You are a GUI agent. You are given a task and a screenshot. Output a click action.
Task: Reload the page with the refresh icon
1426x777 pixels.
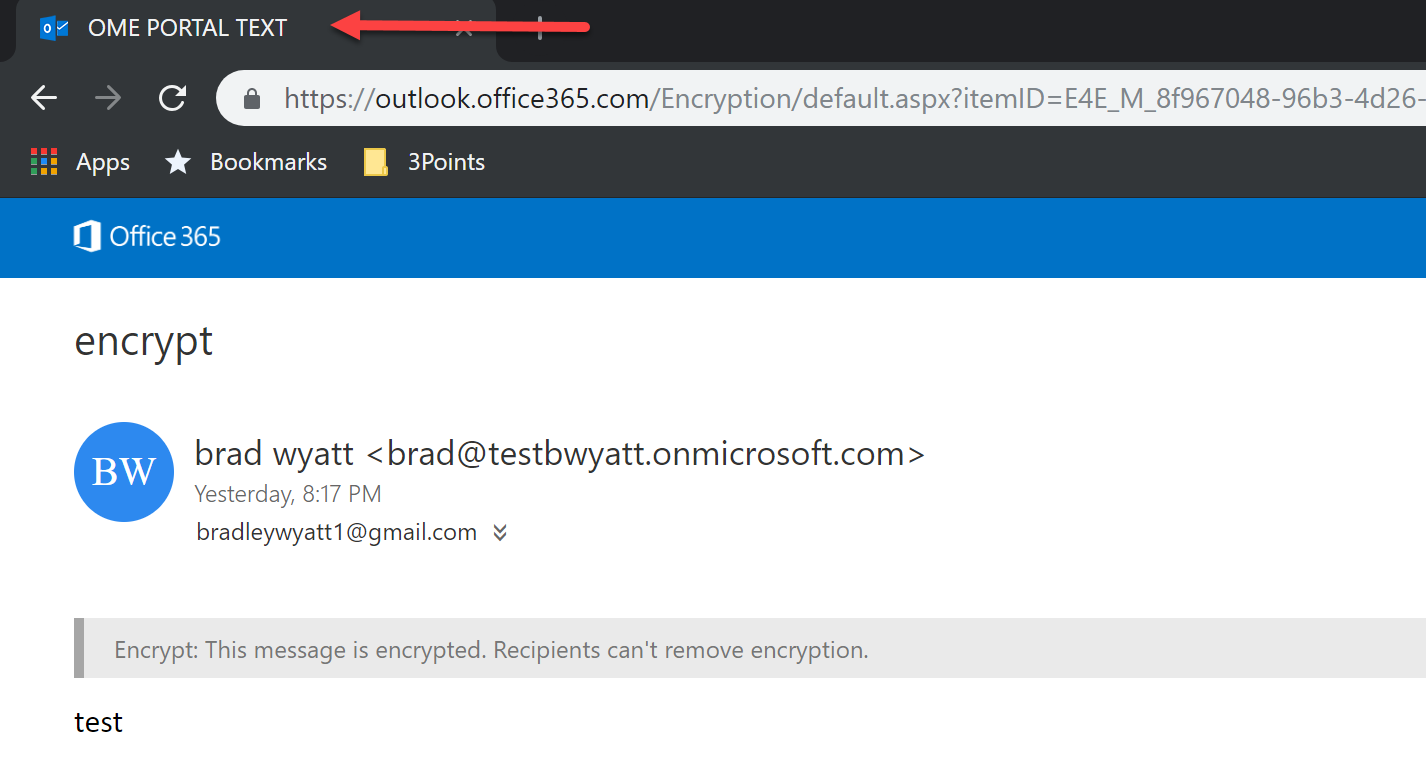tap(173, 98)
